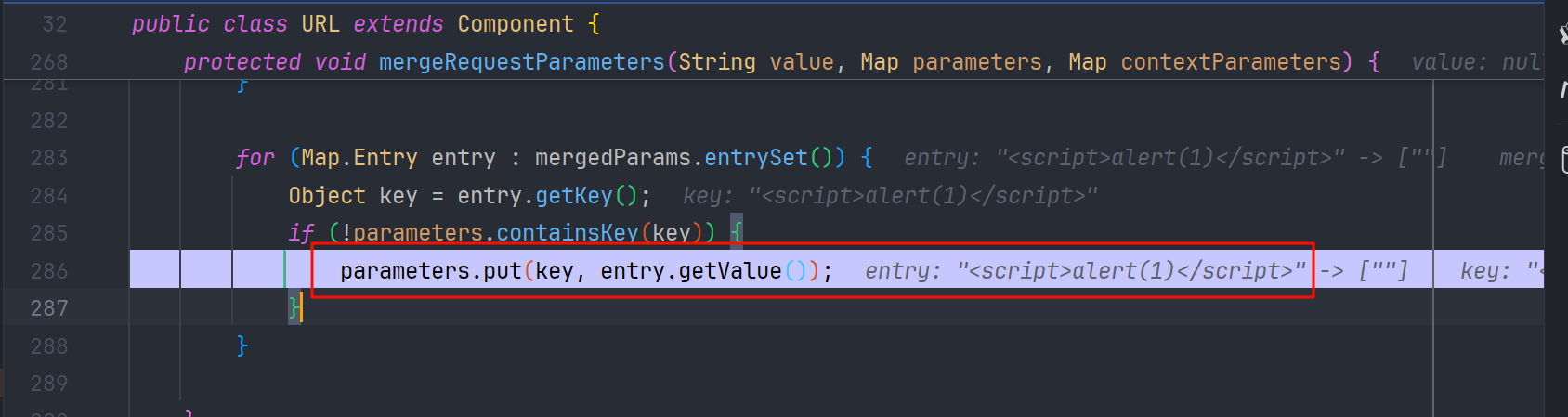Click the 'value: nul' hint on line 268
This screenshot has width=1568, height=417.
1475,62
